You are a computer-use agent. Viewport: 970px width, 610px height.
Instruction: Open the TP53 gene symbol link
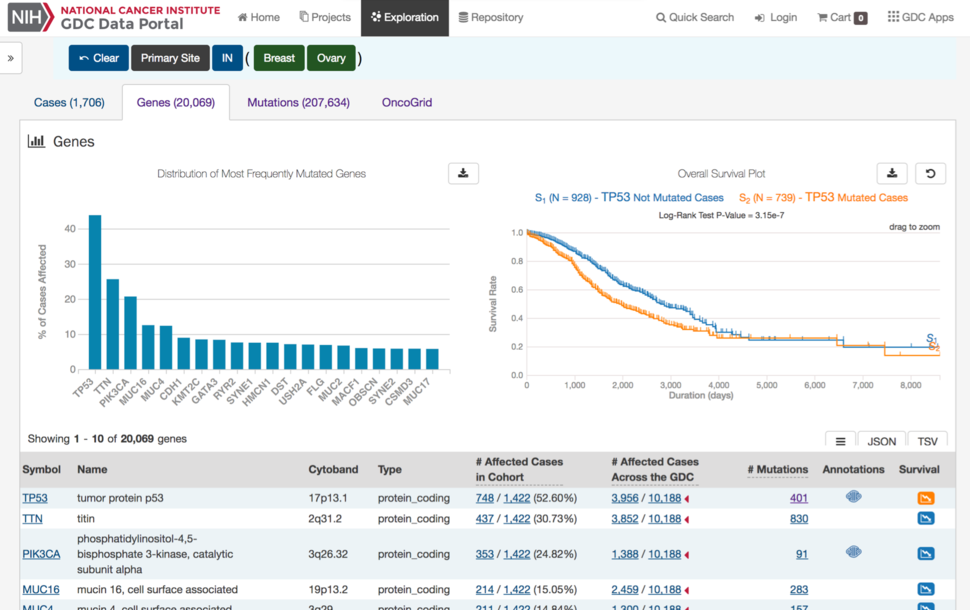click(35, 498)
